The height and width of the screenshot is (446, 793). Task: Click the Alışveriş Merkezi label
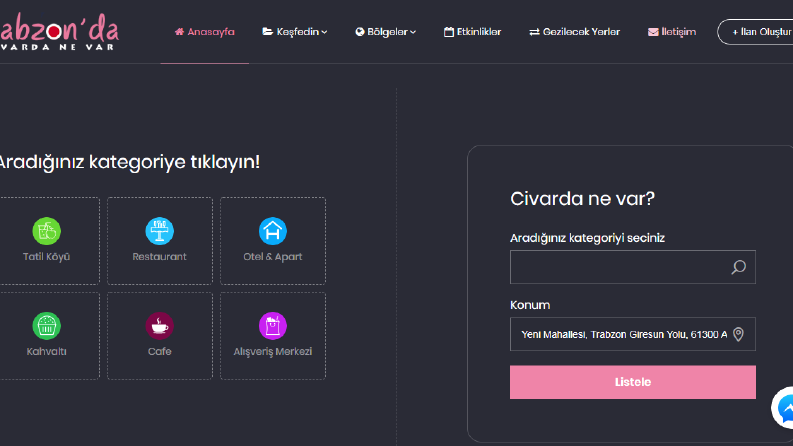click(273, 351)
